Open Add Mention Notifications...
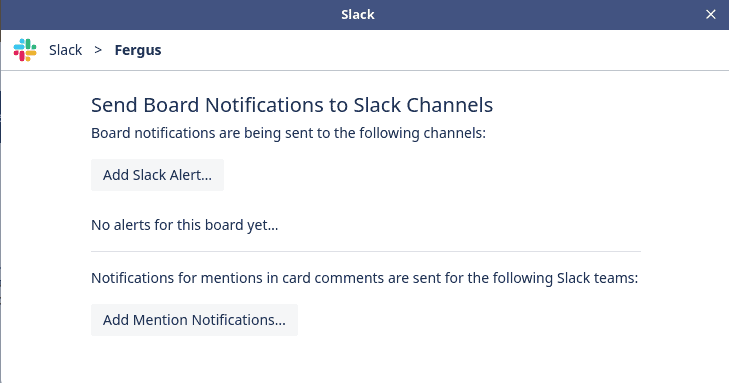Screen dimensions: 729x383 194,320
